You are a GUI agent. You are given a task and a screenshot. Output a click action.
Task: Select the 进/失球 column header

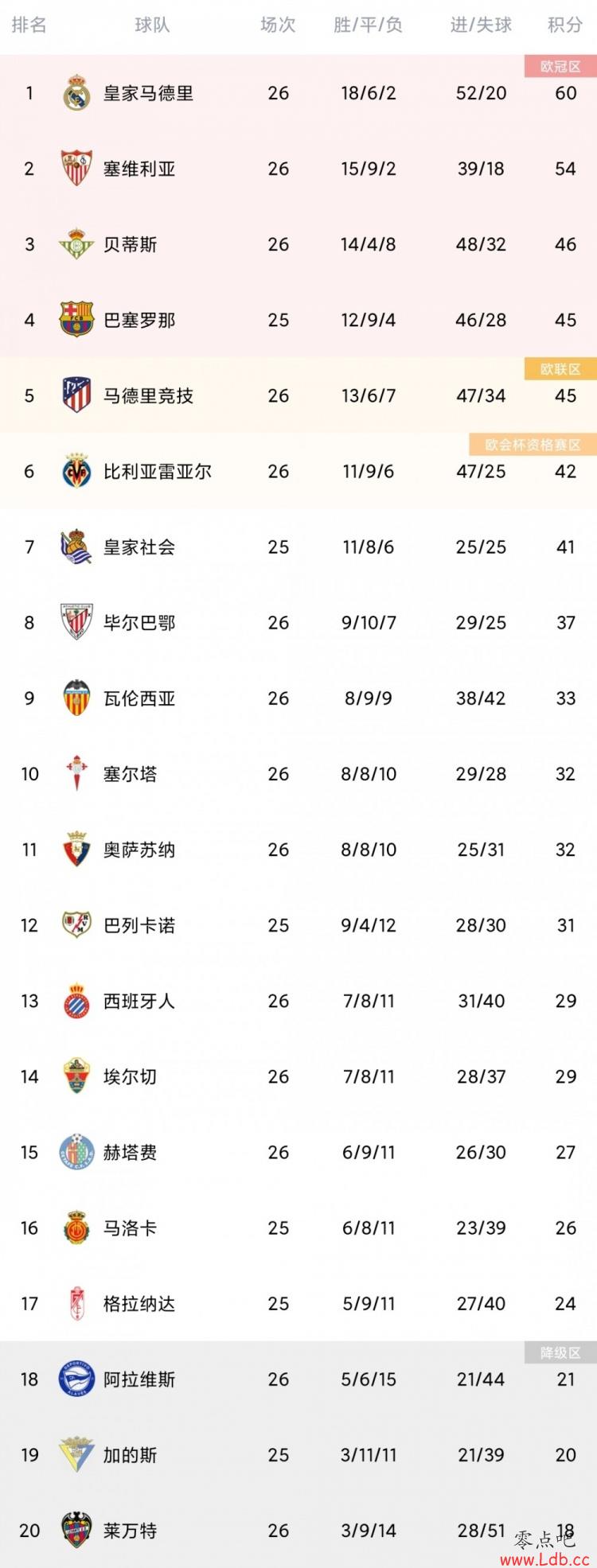[x=481, y=25]
